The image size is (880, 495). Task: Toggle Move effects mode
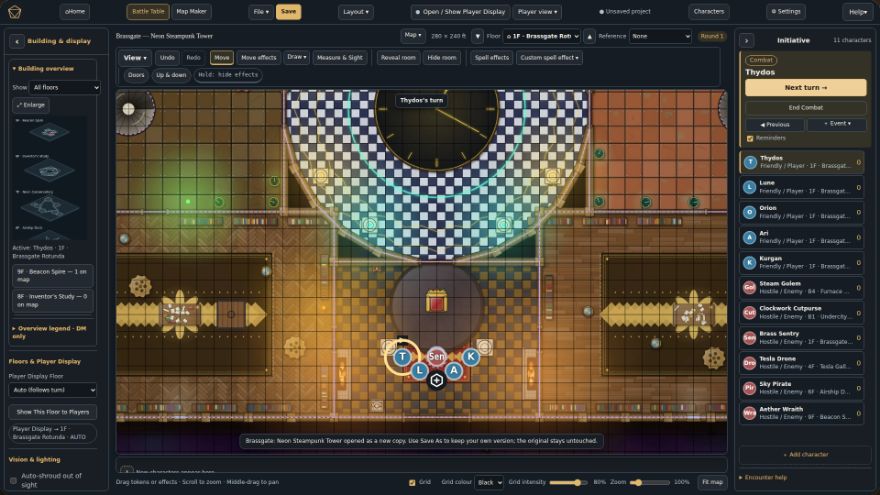[259, 58]
